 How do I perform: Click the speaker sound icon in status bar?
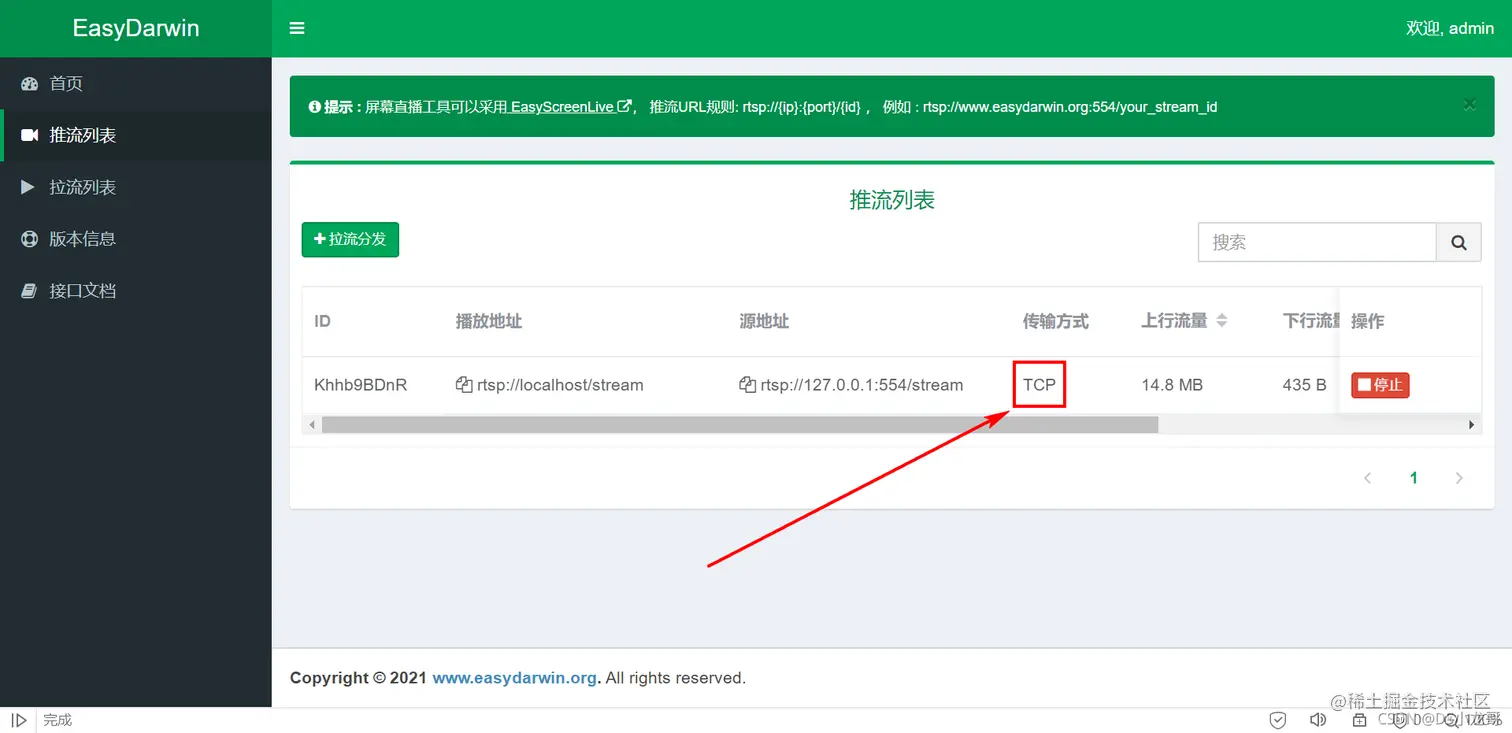click(1318, 720)
